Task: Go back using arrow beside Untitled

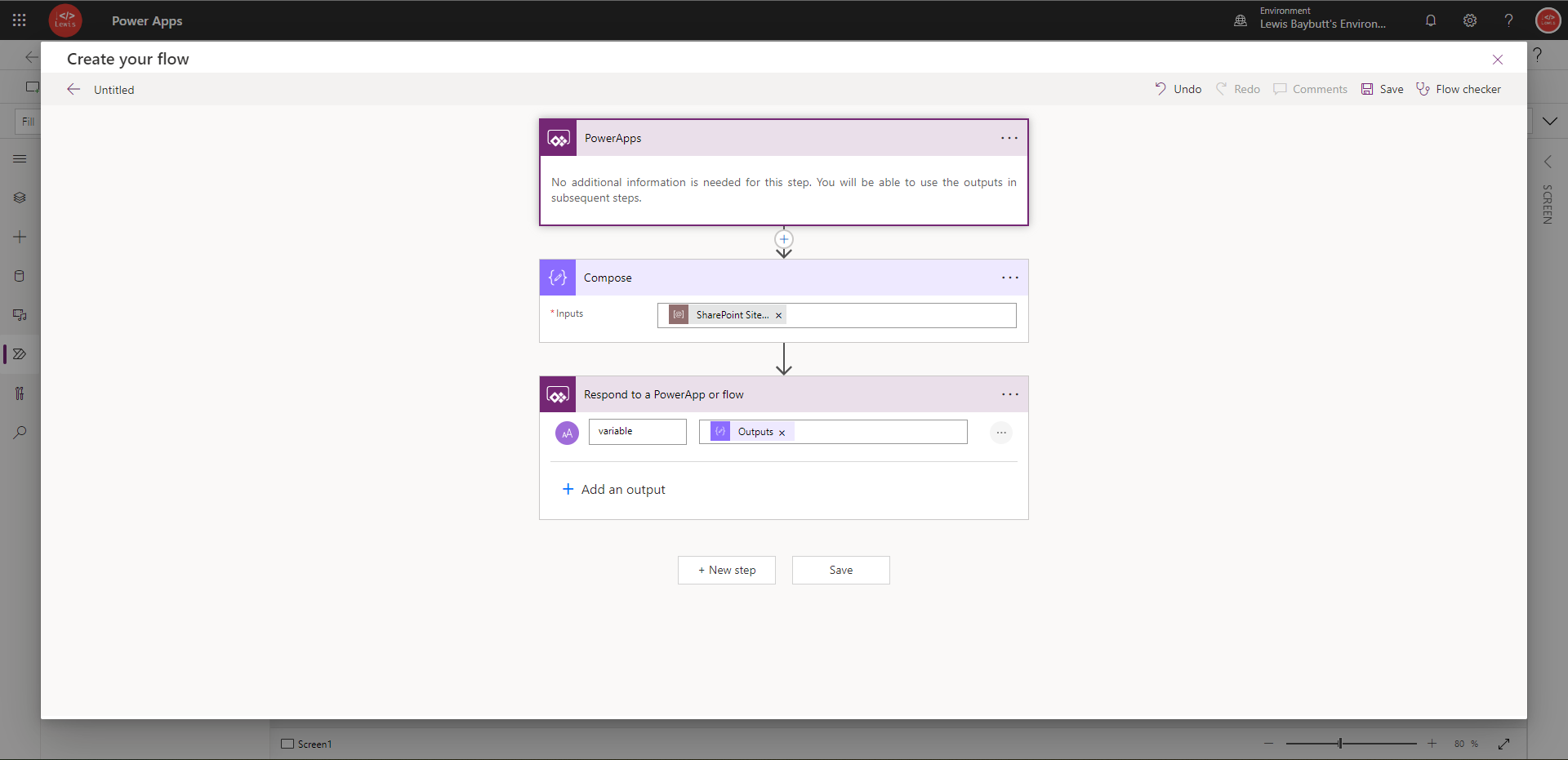Action: click(x=73, y=89)
